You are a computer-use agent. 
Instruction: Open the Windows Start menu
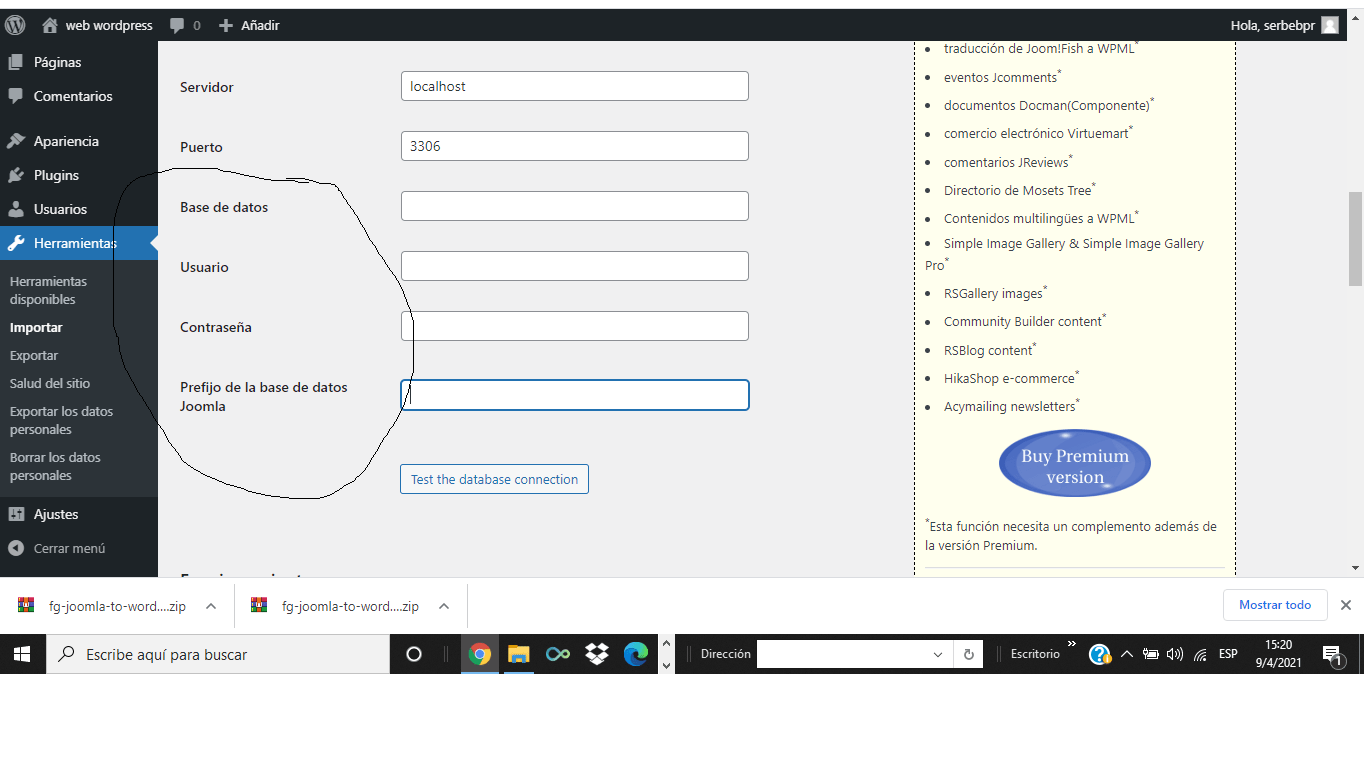tap(23, 654)
